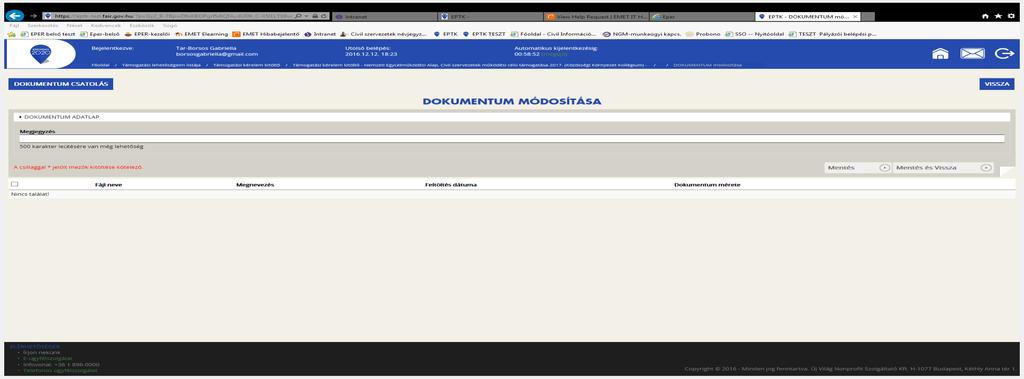Open the EMET Elearning bookmark
Screen dimensions: 1024x379
click(x=201, y=34)
